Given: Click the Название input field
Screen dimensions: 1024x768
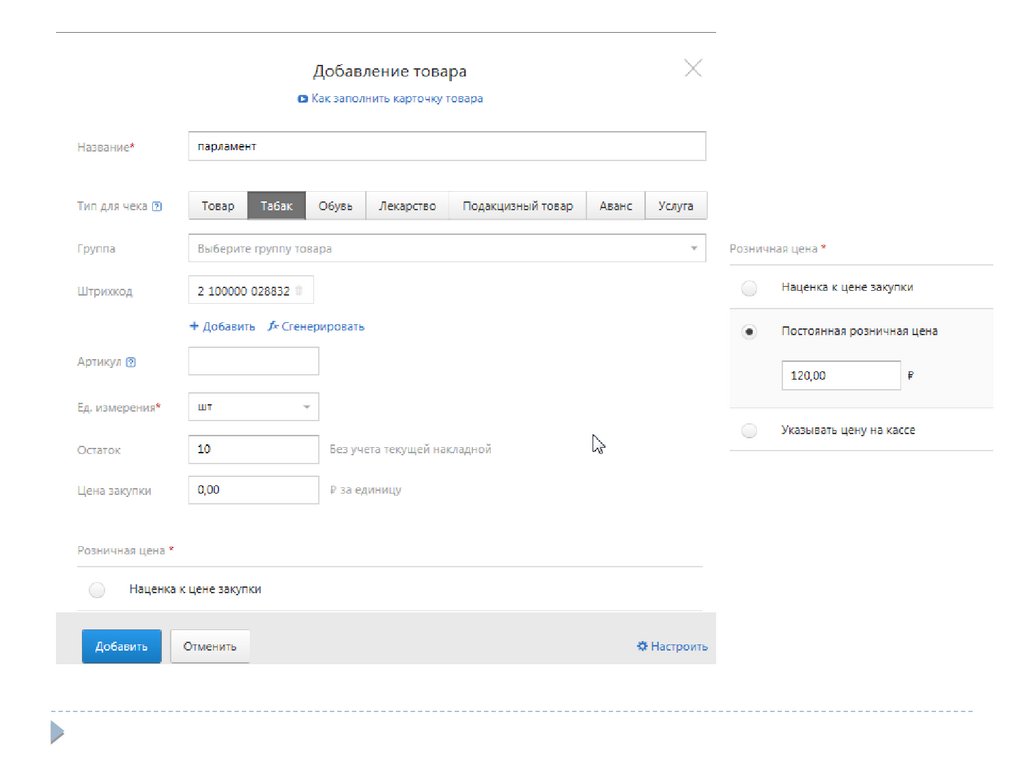Looking at the screenshot, I should 446,146.
